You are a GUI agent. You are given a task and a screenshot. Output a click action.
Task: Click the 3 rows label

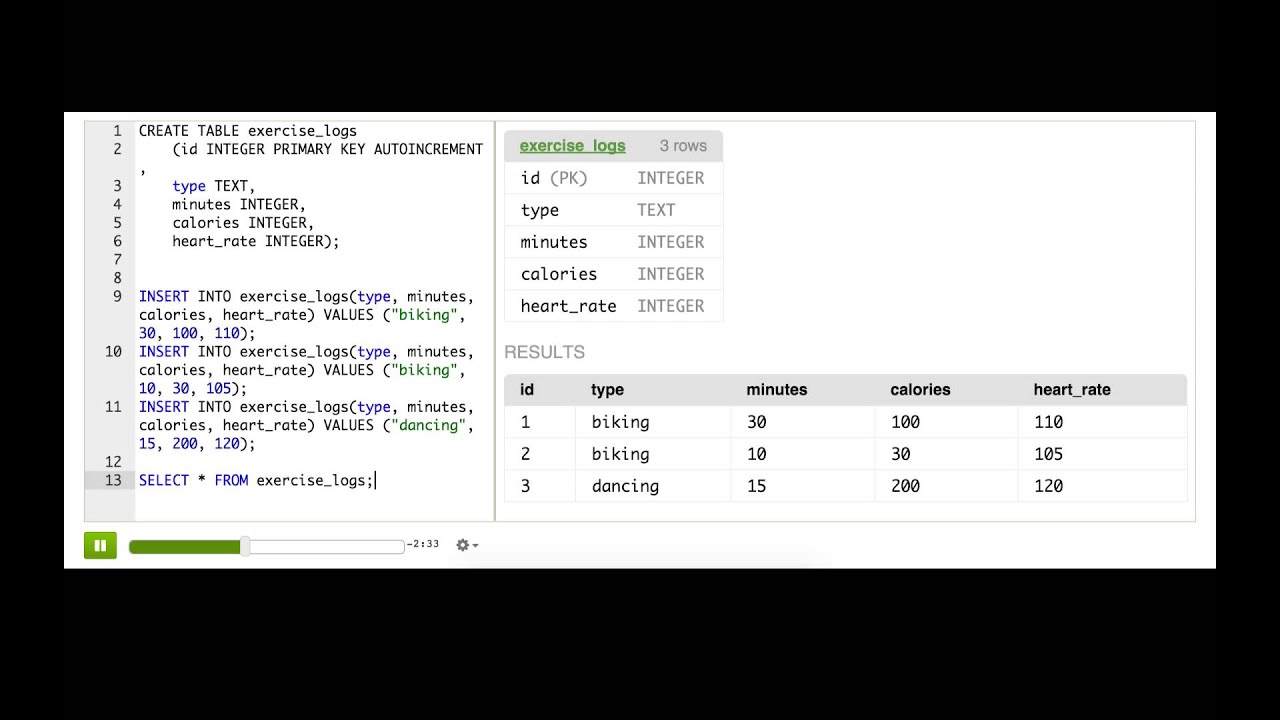(x=683, y=146)
